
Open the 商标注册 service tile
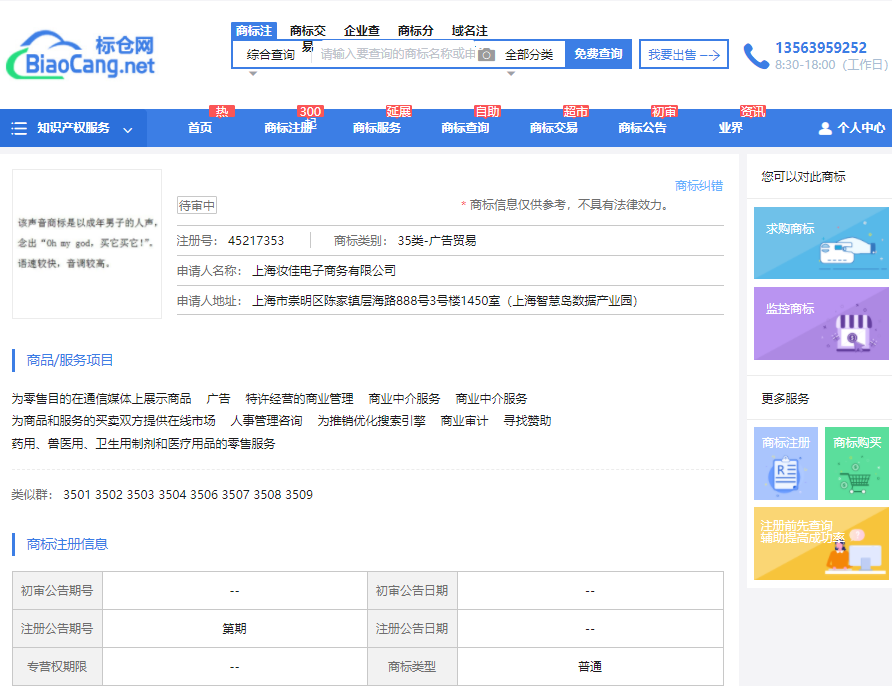(x=786, y=464)
